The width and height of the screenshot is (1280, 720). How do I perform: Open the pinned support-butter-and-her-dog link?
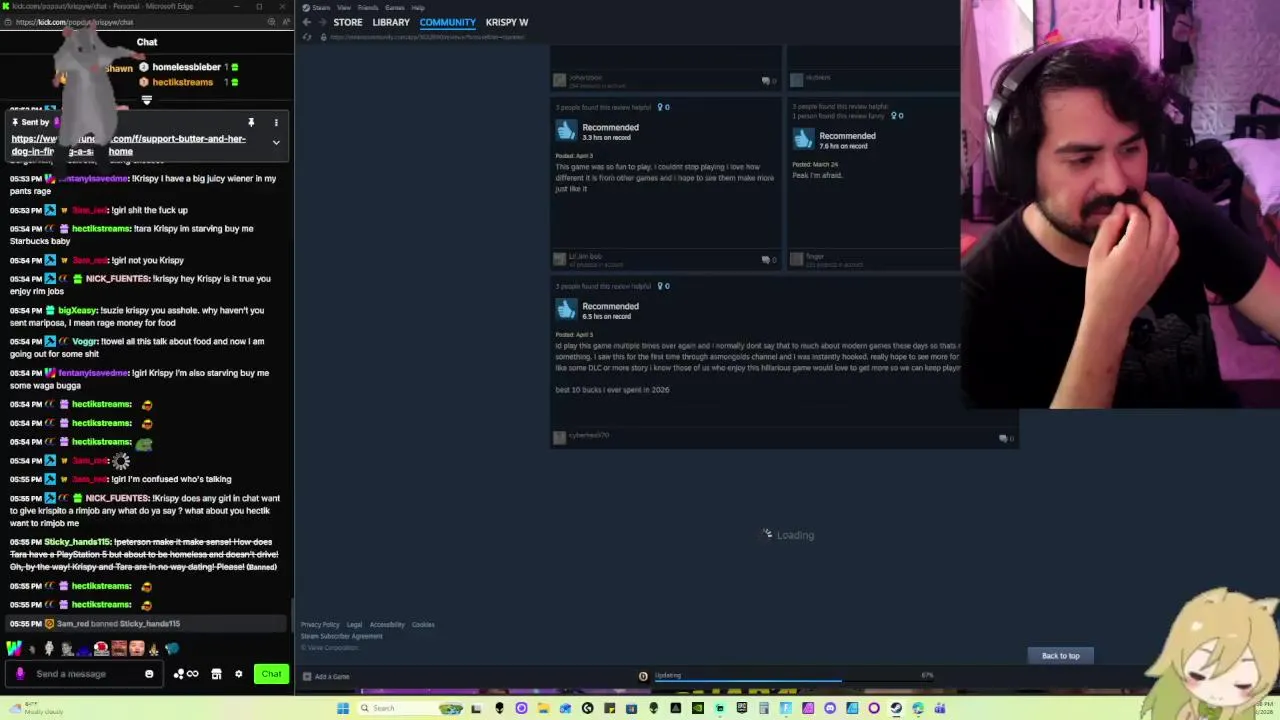click(128, 145)
